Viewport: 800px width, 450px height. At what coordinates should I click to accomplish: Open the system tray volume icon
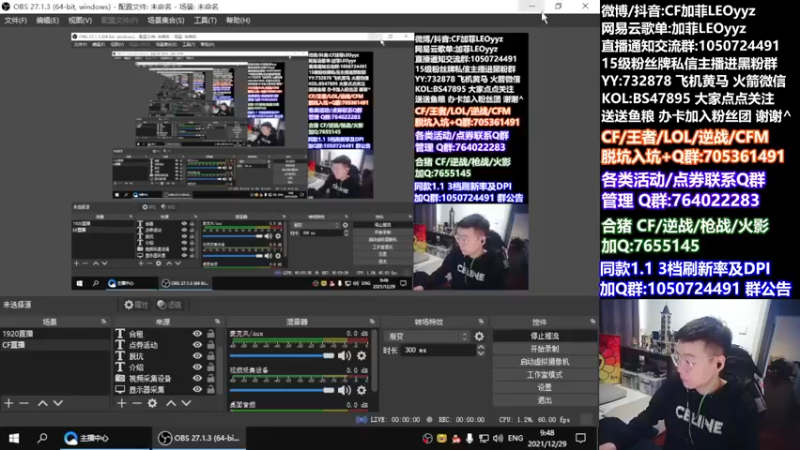(x=498, y=438)
